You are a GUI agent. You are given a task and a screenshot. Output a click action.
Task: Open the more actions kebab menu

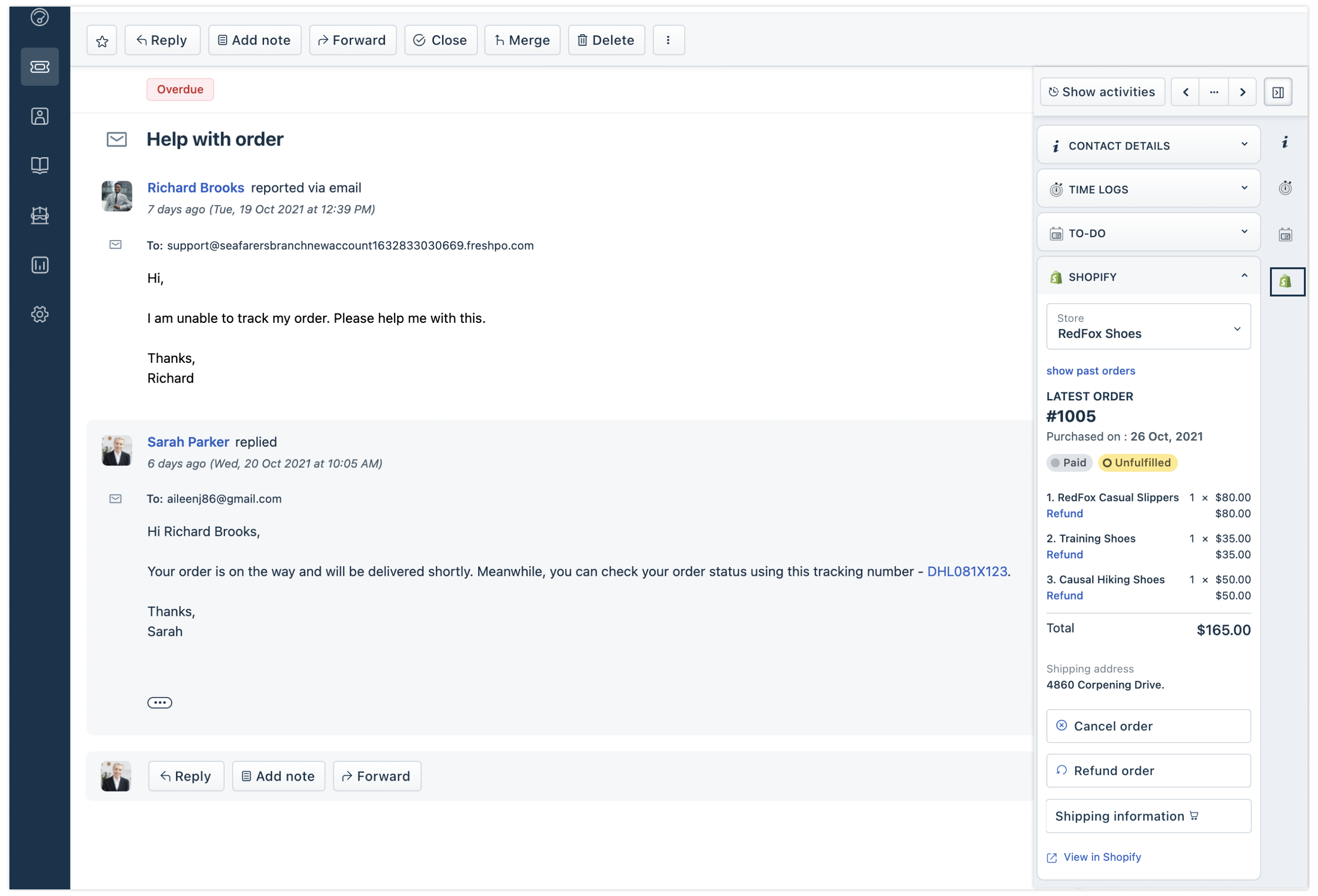pos(668,40)
